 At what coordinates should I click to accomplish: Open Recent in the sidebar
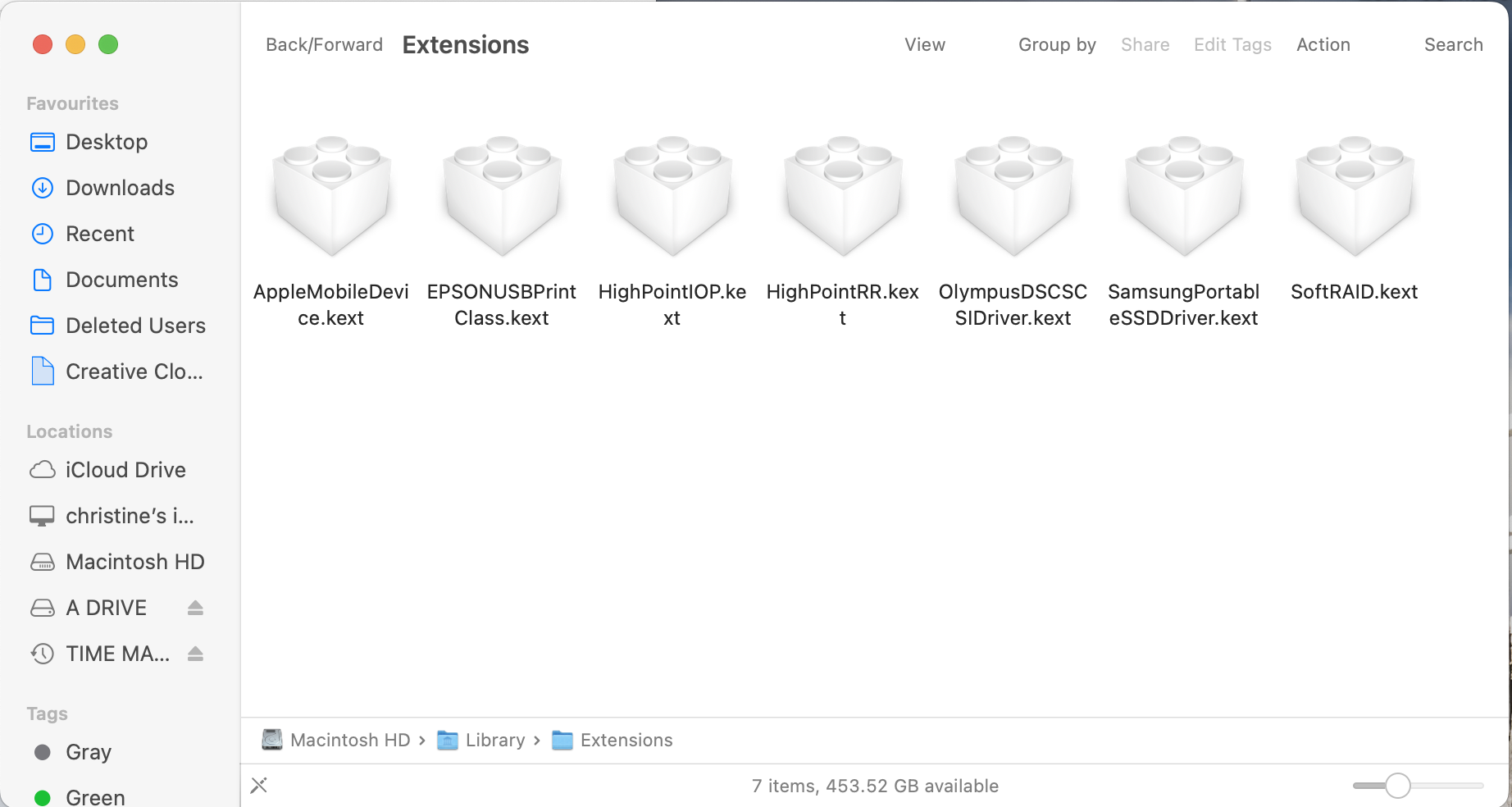[100, 234]
